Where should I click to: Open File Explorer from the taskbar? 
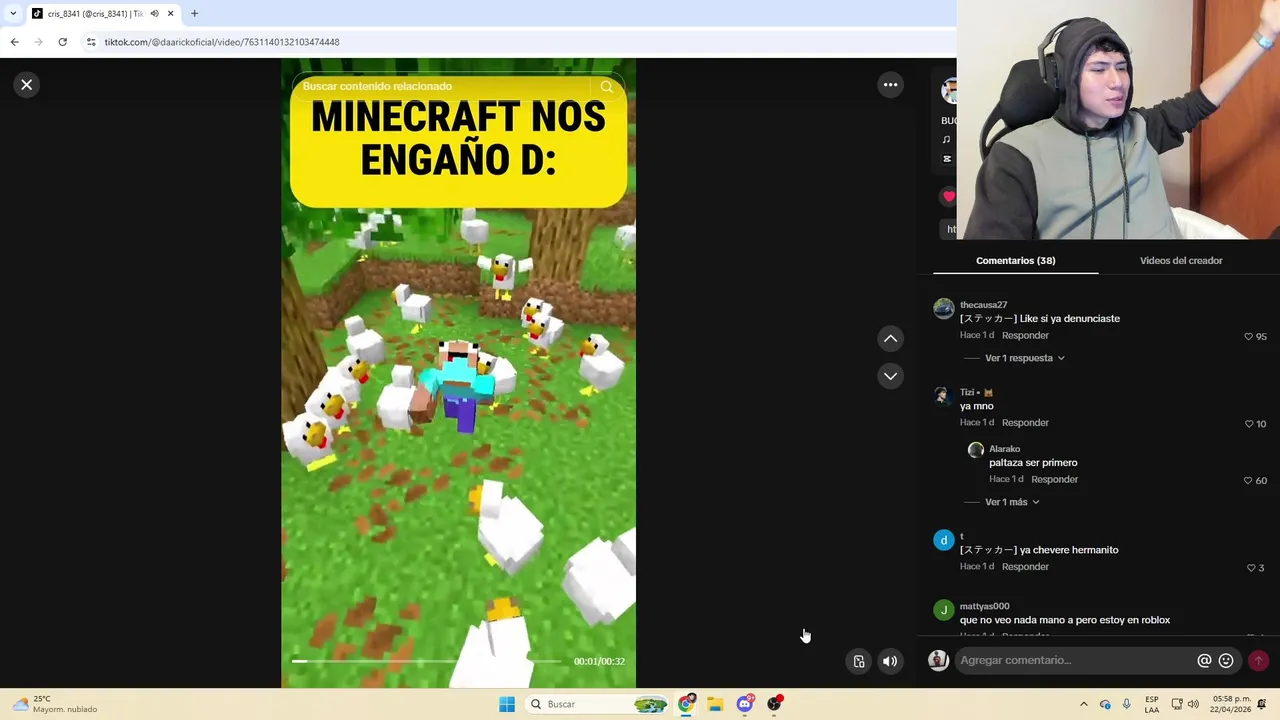(x=715, y=705)
